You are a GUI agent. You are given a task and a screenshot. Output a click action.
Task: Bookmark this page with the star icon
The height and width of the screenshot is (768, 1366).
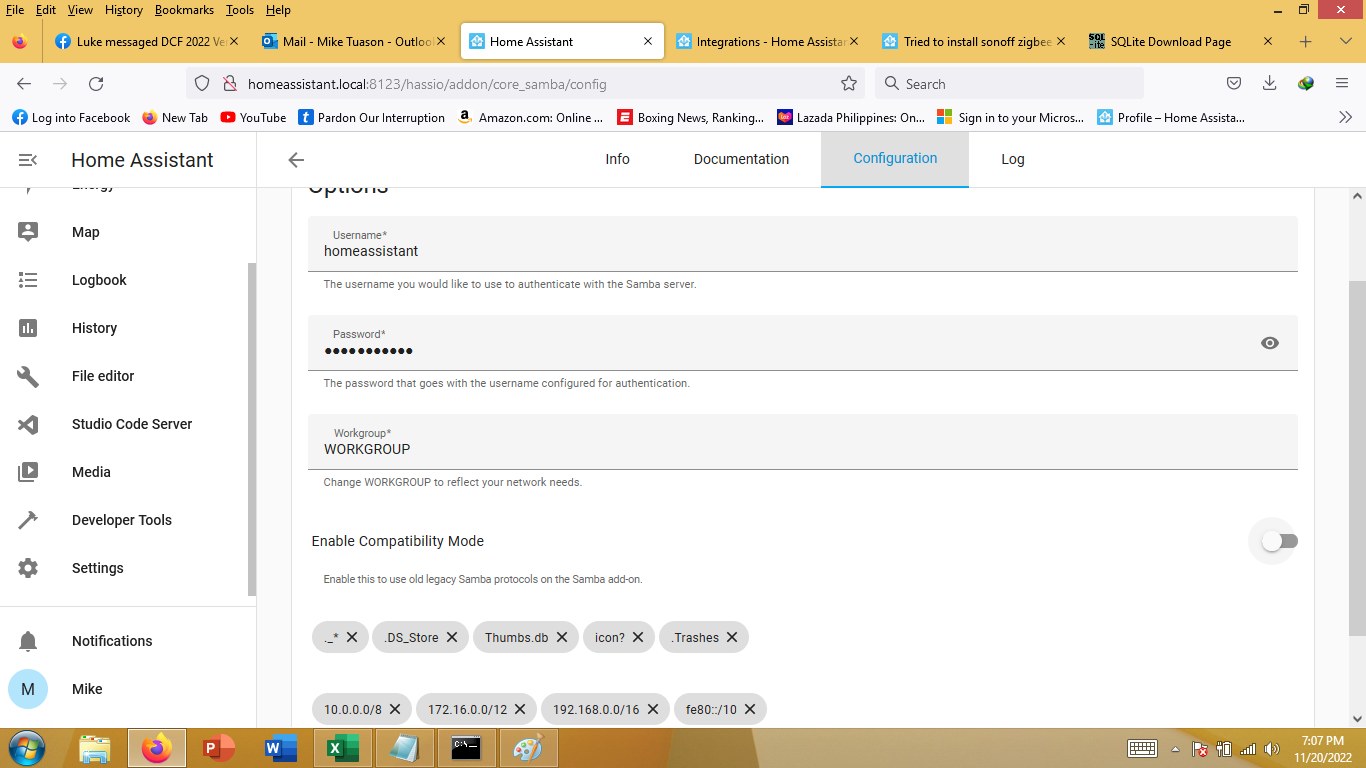coord(849,84)
